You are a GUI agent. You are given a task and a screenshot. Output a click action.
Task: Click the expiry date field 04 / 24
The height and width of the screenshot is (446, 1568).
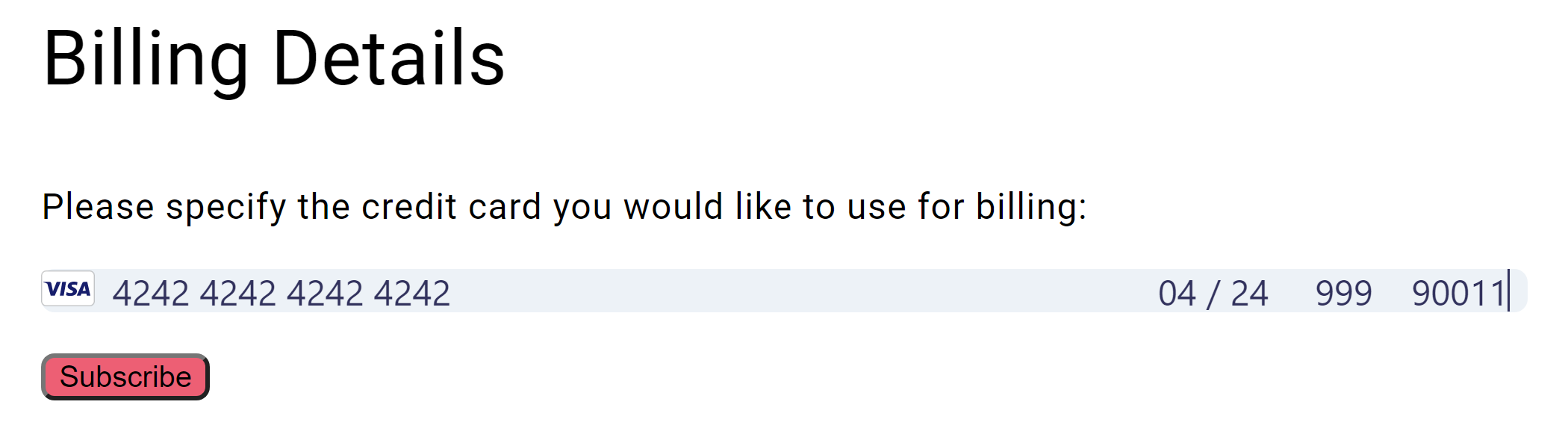pyautogui.click(x=1213, y=293)
